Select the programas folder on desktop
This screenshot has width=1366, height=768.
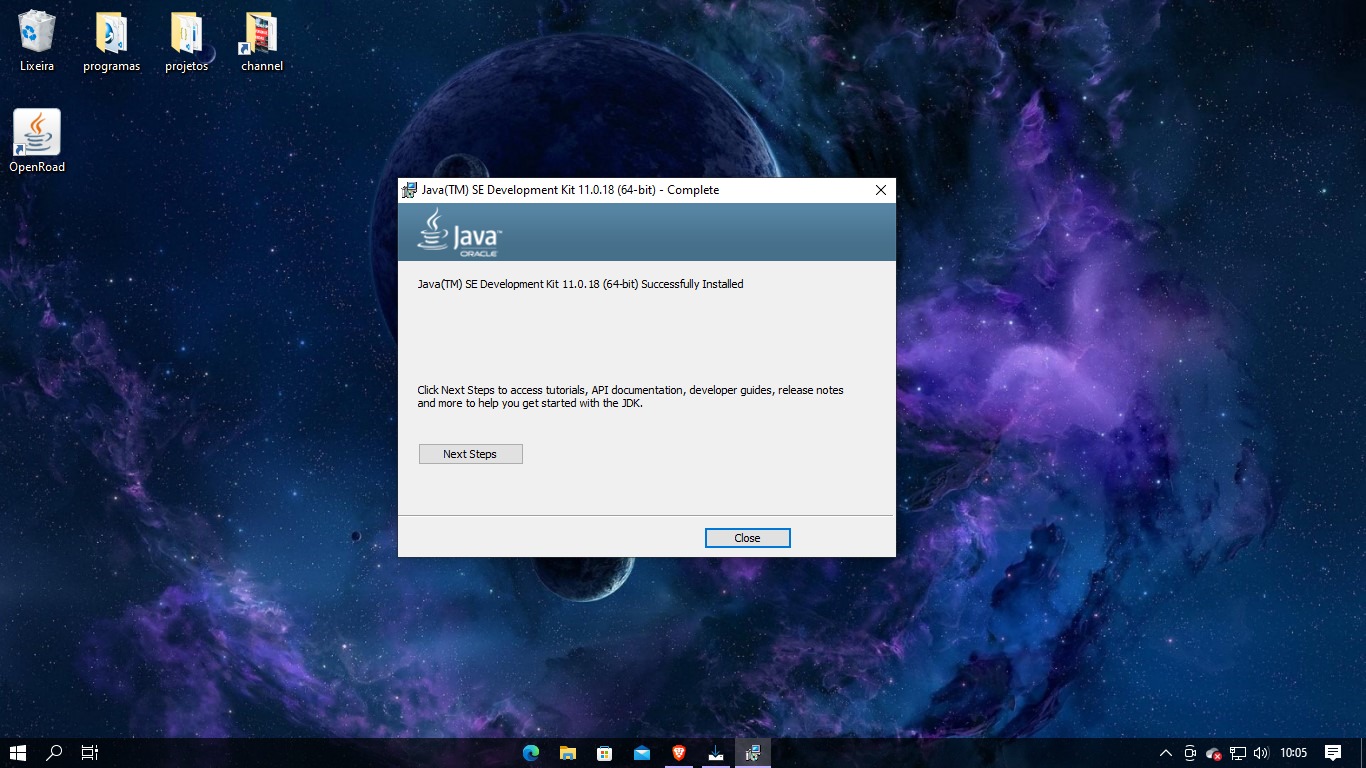[x=112, y=41]
